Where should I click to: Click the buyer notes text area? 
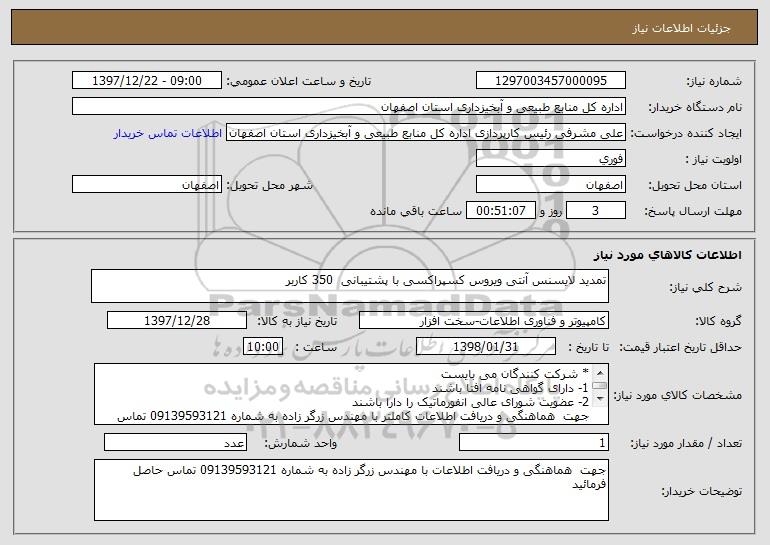351,490
